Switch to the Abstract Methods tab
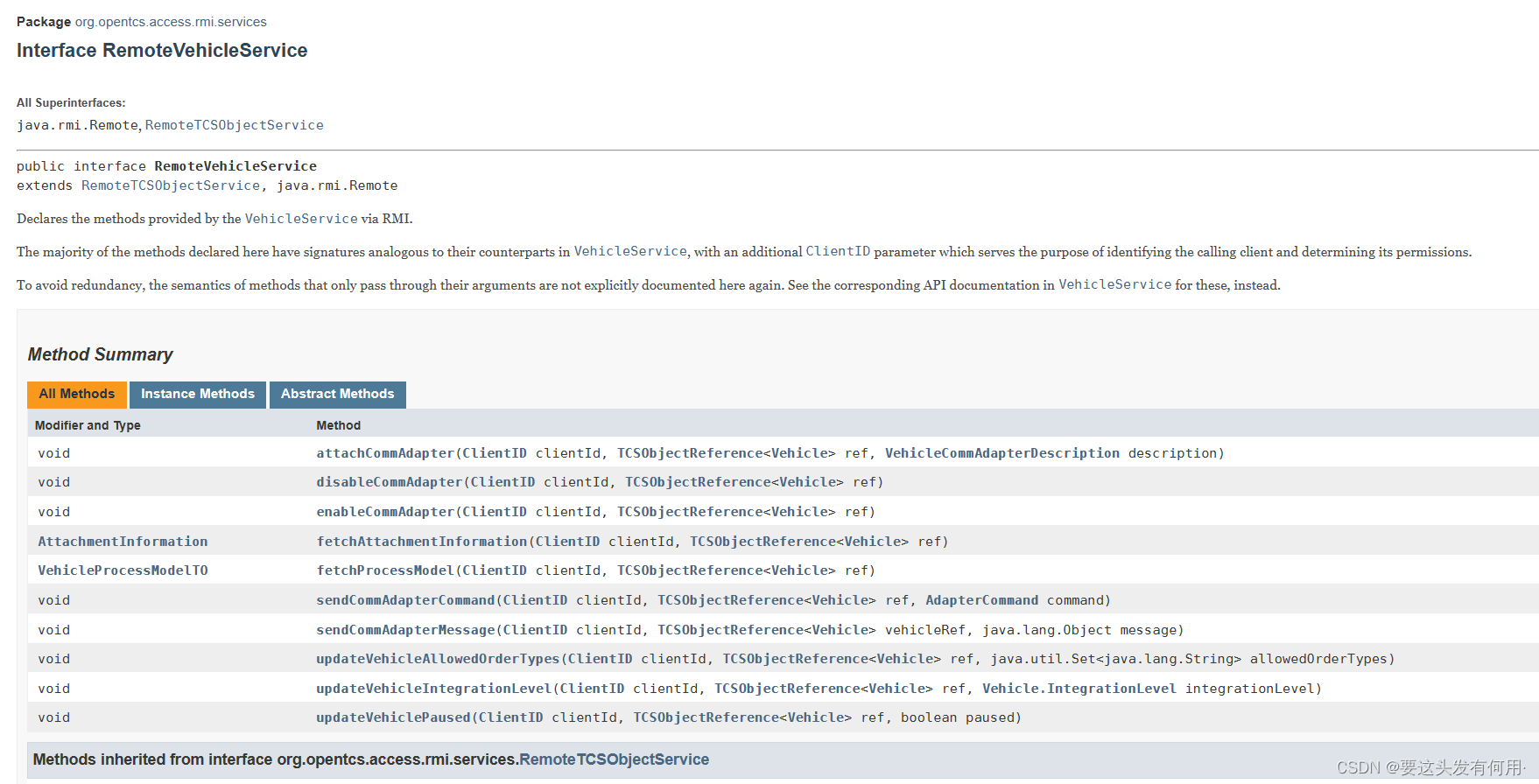1539x784 pixels. point(338,394)
